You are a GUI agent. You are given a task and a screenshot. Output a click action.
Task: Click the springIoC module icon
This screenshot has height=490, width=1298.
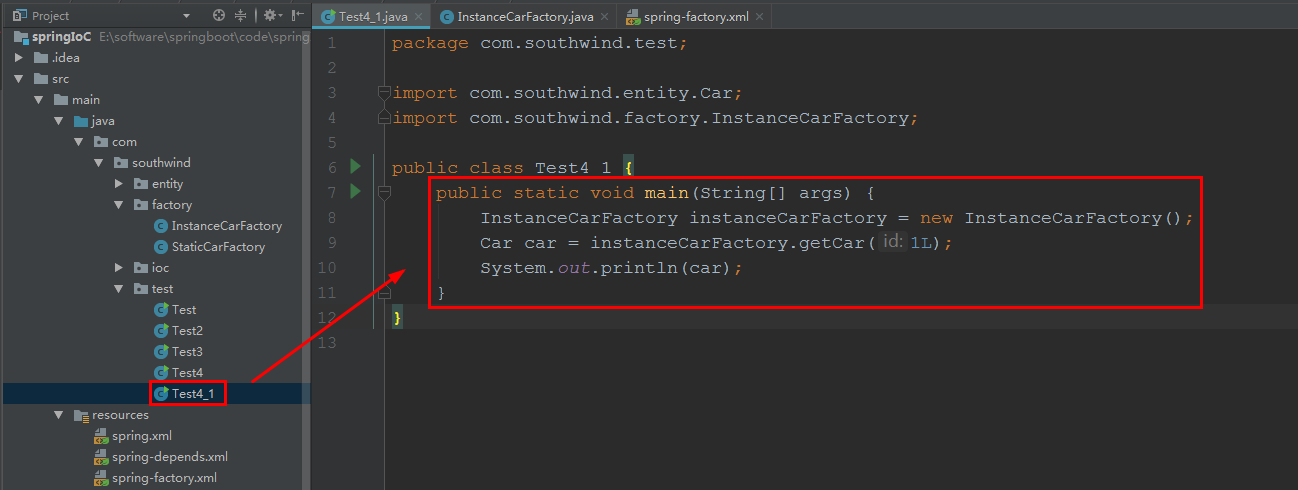pos(21,36)
